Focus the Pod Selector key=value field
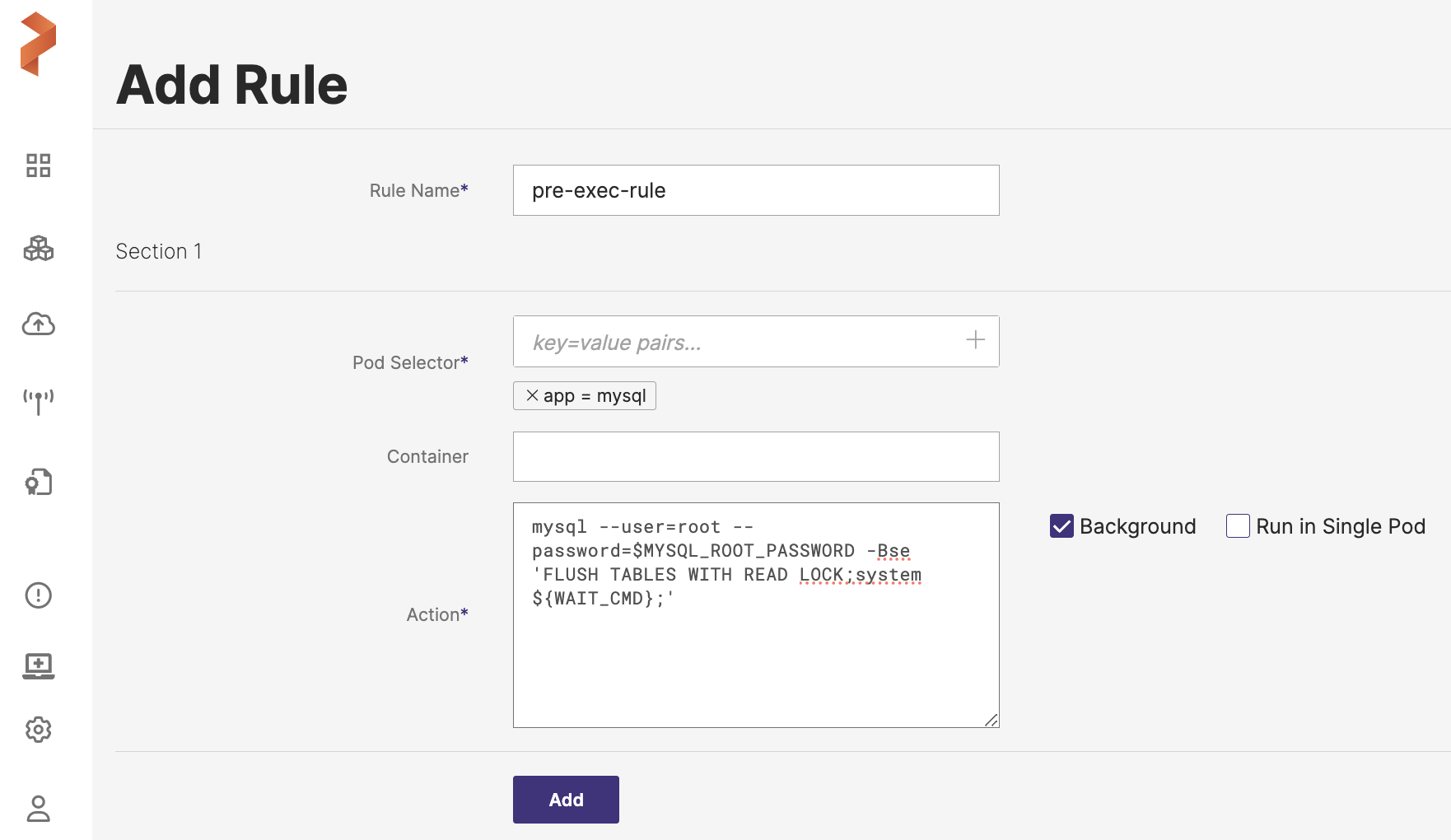This screenshot has height=840, width=1451. [x=737, y=342]
